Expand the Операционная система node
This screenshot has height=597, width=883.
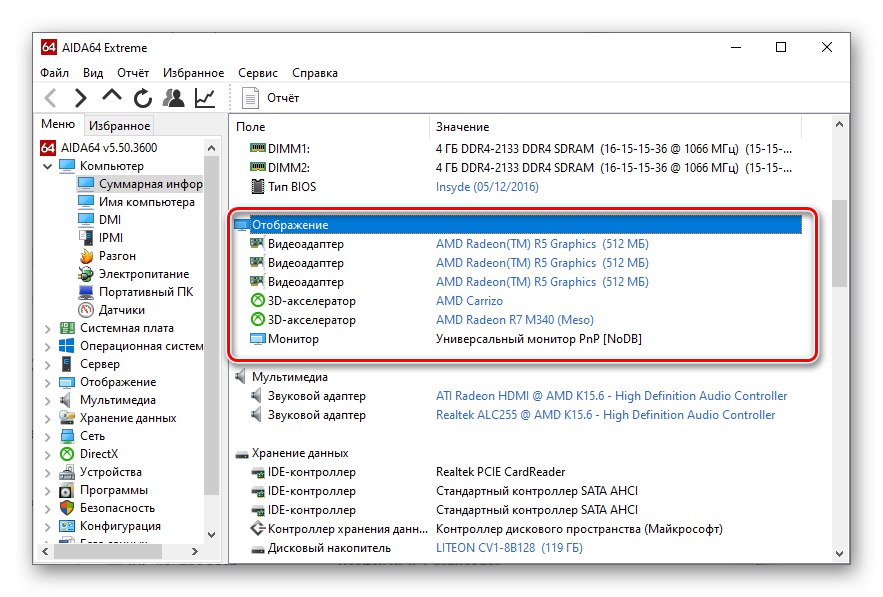(48, 346)
